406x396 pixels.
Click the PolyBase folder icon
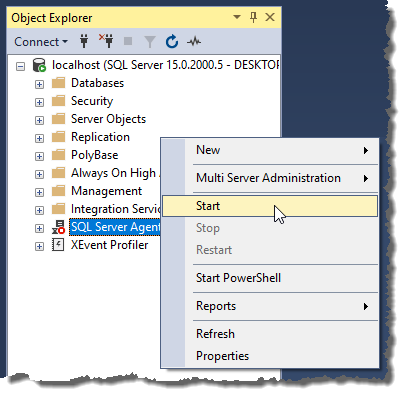[x=59, y=155]
